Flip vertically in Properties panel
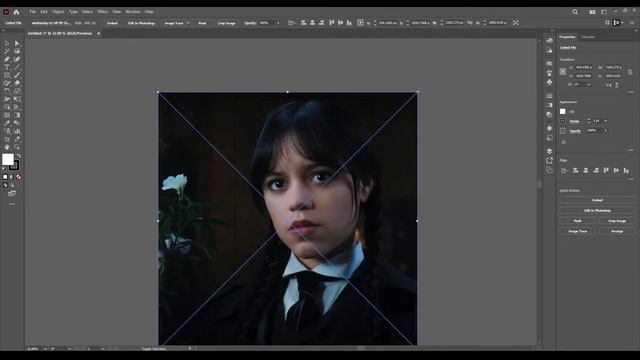 coord(617,85)
